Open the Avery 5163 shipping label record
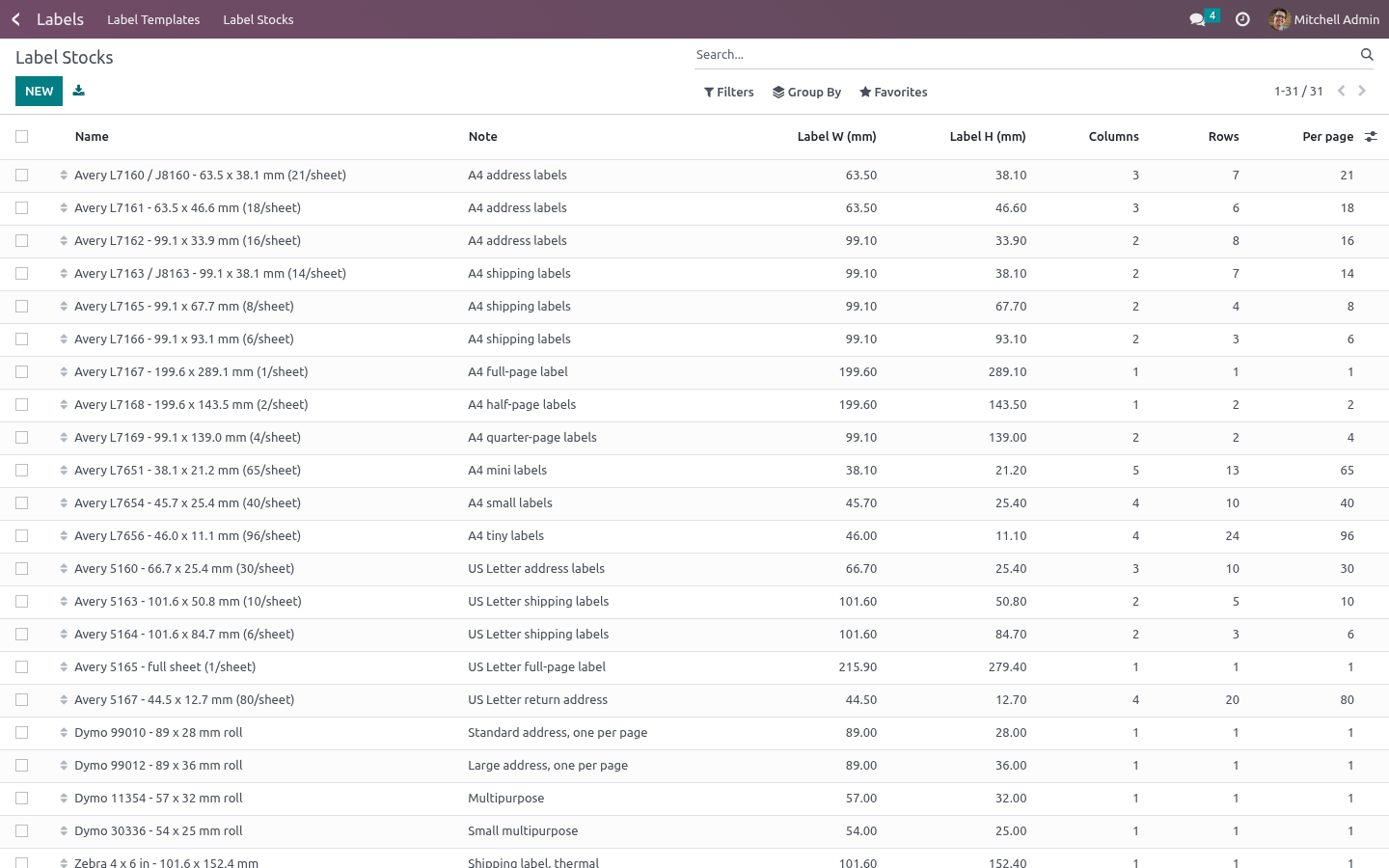 tap(188, 602)
